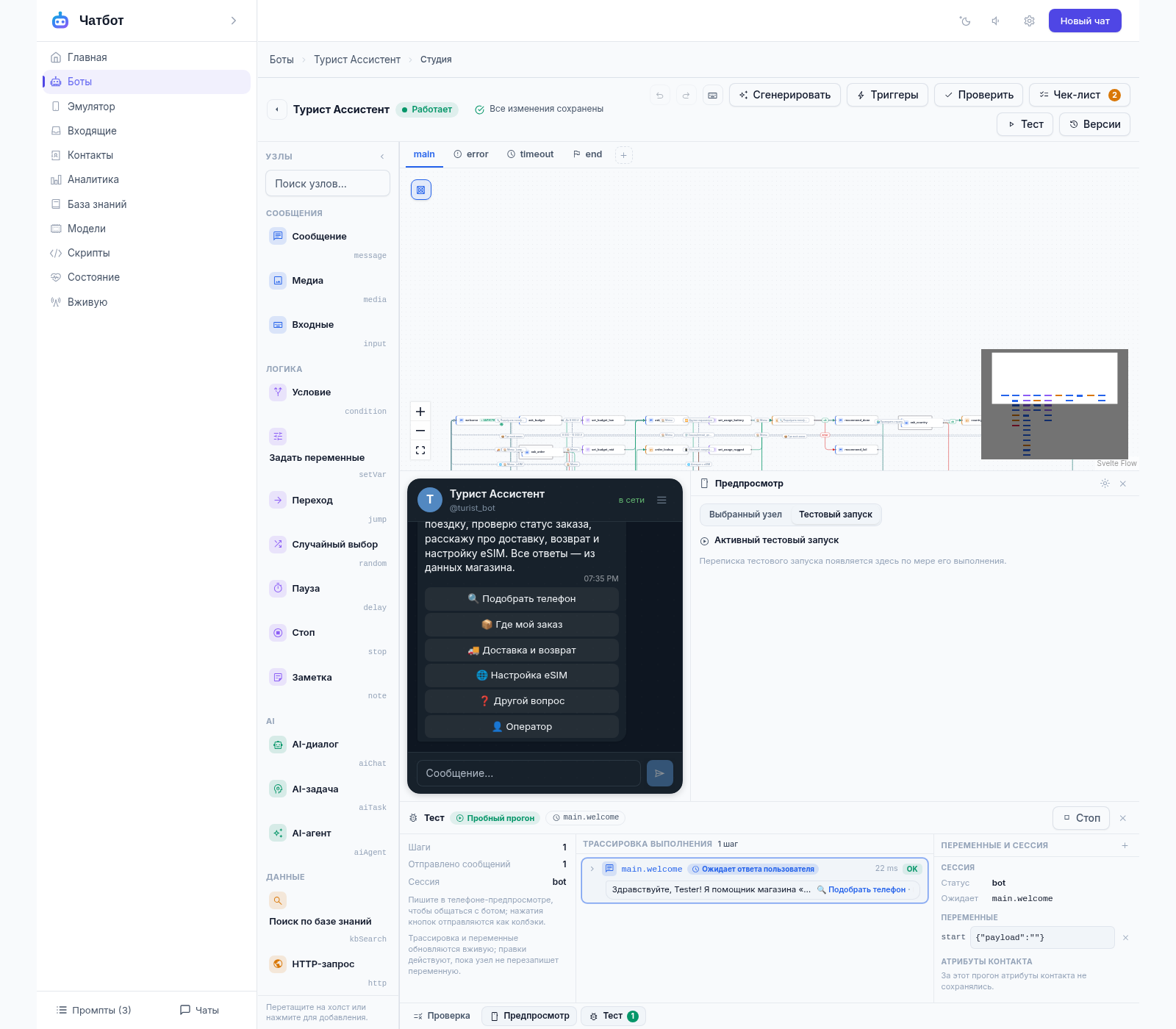Expand main.welcome trace row
1176x1029 pixels.
point(592,869)
